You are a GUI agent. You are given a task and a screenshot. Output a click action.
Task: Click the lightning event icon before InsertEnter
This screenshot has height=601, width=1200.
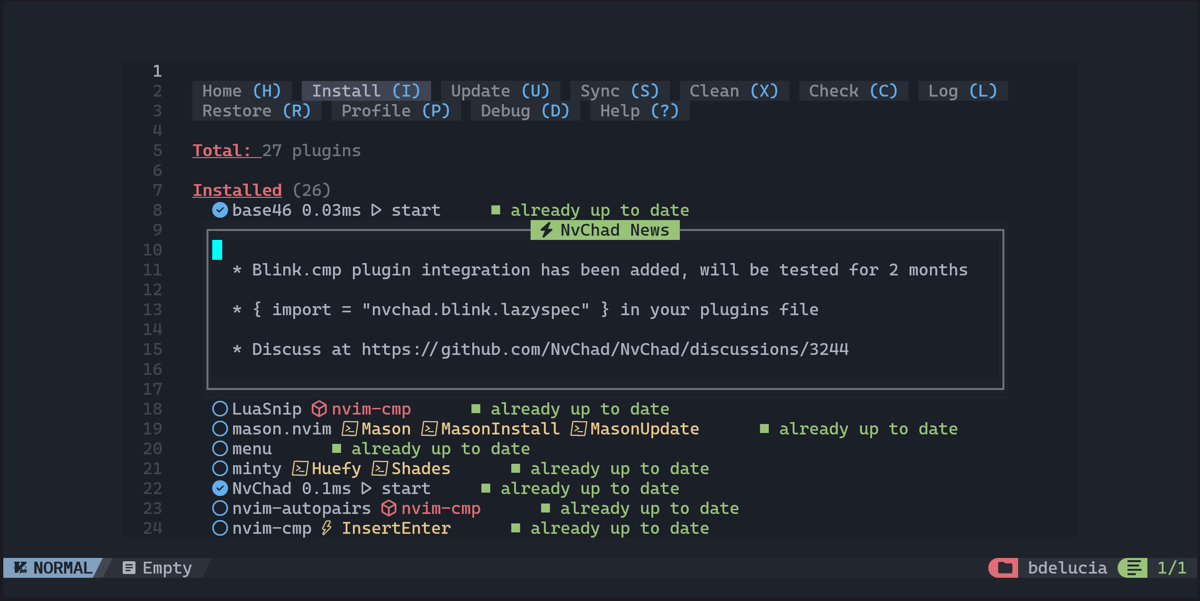click(326, 528)
